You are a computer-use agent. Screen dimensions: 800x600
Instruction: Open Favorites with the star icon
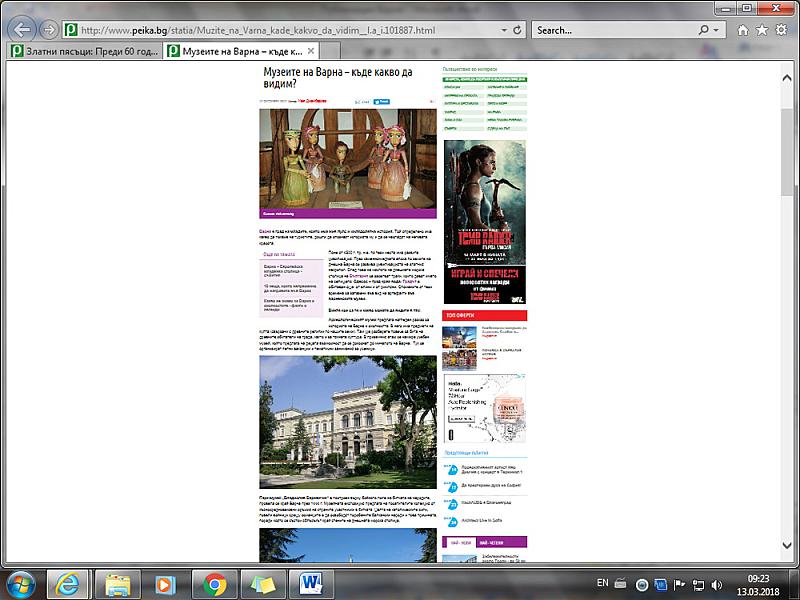coord(763,30)
